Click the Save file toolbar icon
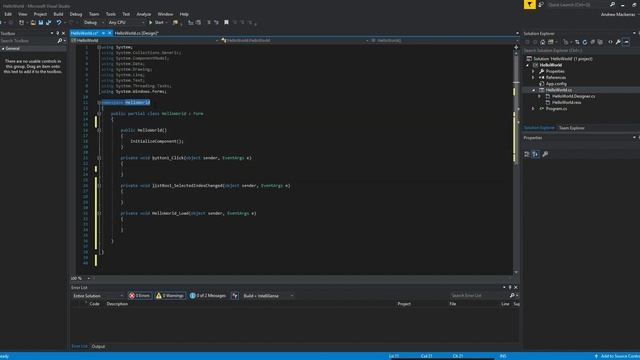The width and height of the screenshot is (640, 360). pyautogui.click(x=41, y=22)
